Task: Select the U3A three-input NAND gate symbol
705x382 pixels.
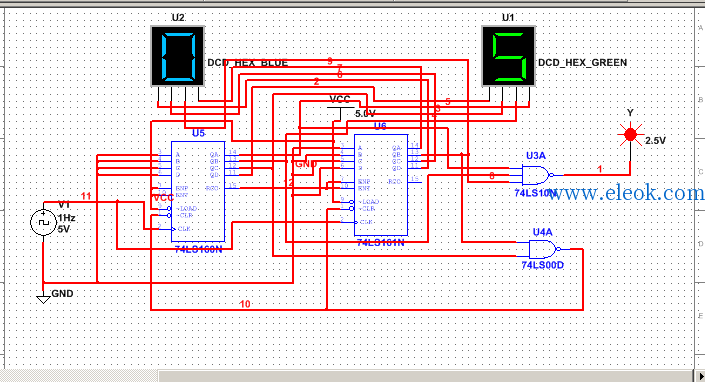Action: coord(536,175)
